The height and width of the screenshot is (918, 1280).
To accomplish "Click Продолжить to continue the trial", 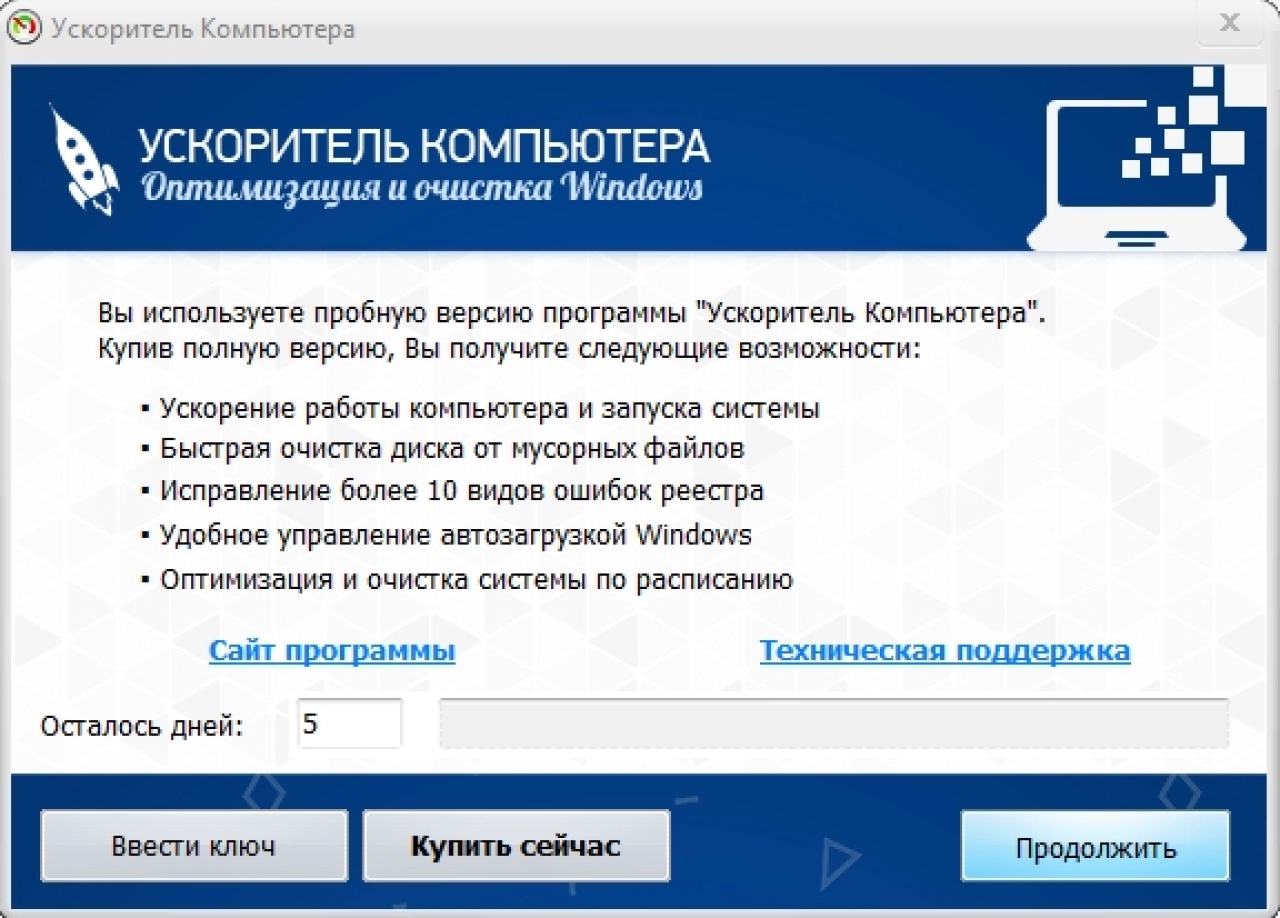I will tap(1096, 846).
